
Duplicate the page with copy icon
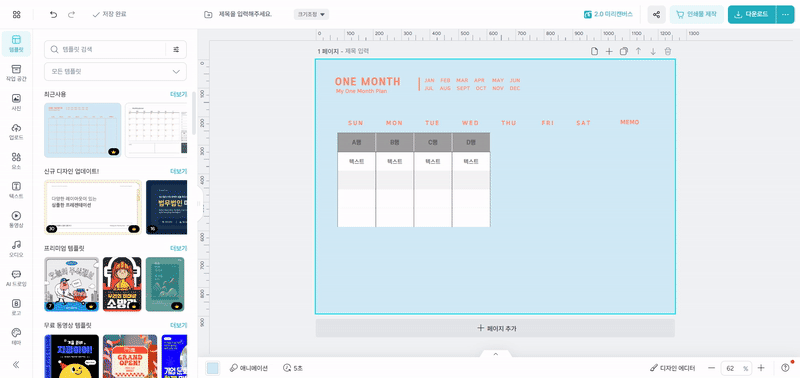623,52
